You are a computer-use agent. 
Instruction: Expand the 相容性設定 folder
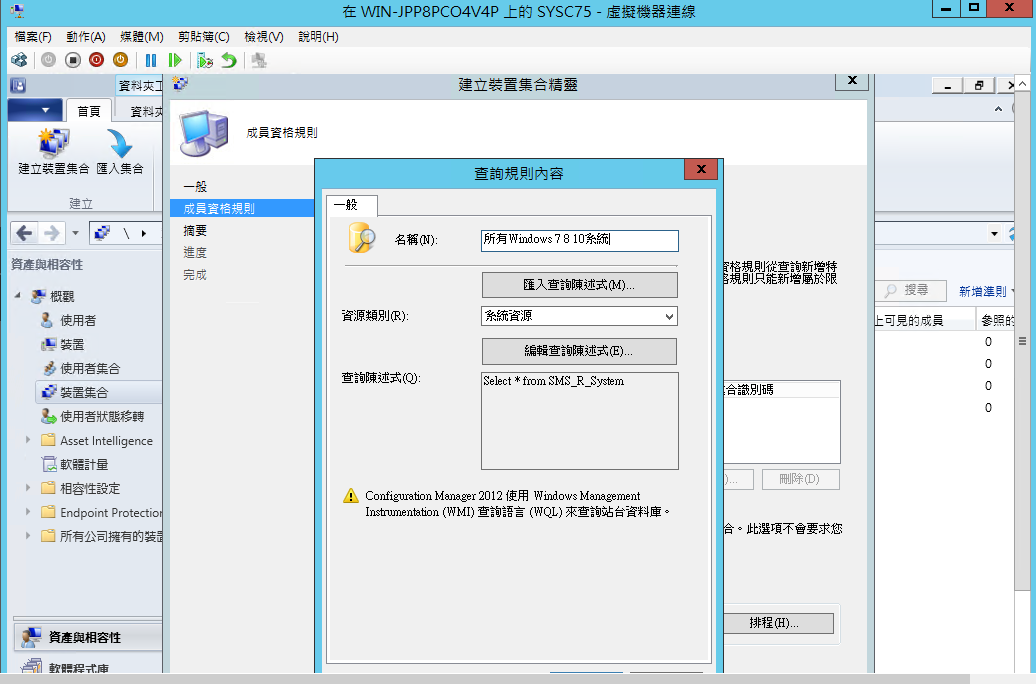pos(28,488)
